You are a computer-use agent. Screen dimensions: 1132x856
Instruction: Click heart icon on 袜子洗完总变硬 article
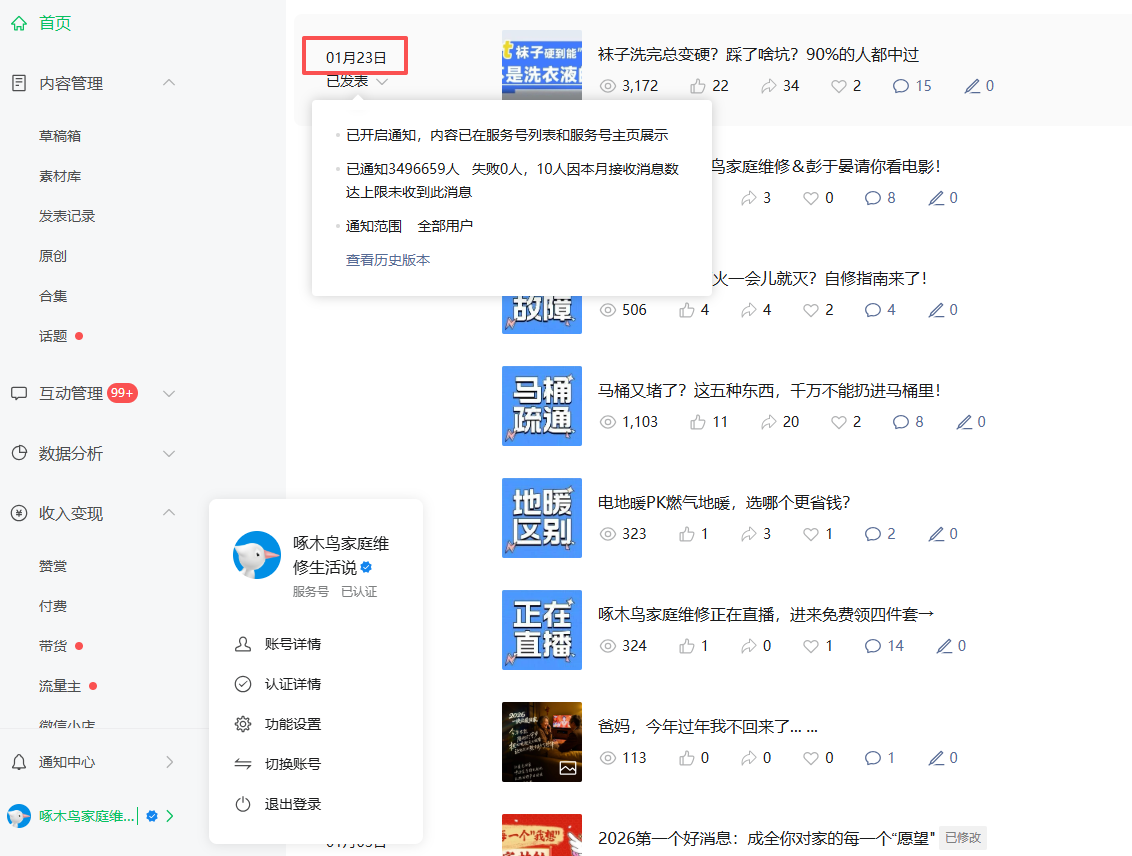click(x=838, y=86)
